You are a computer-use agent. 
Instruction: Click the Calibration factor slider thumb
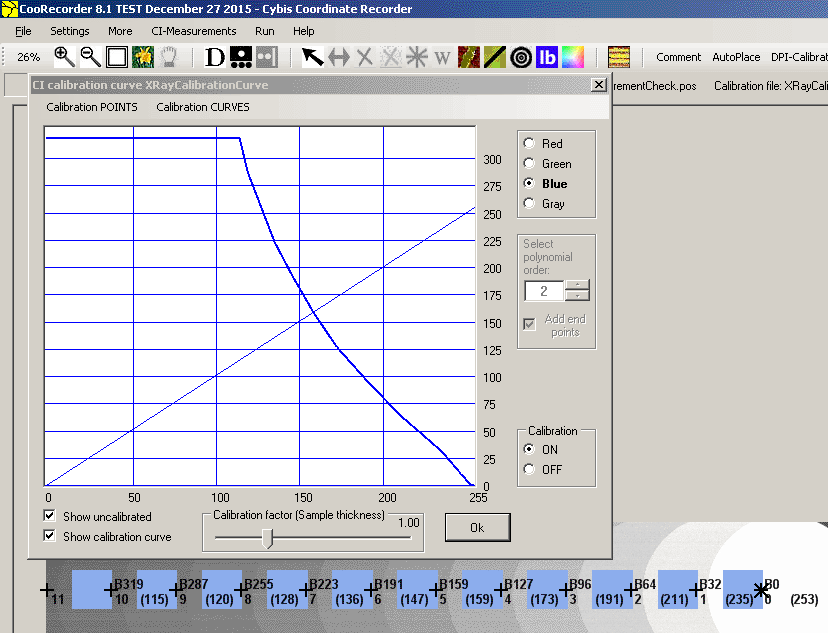268,538
